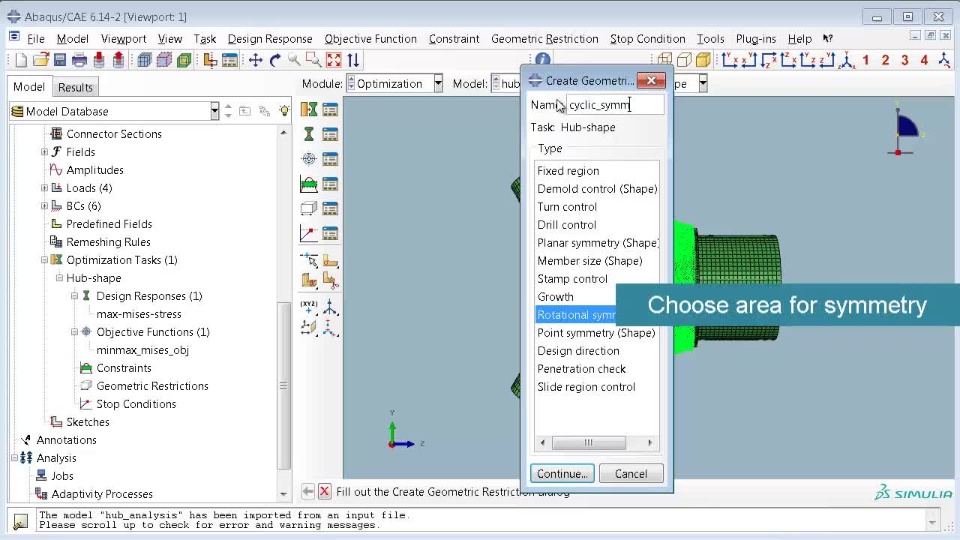Create a new model database icon
The height and width of the screenshot is (540, 960).
(21, 60)
